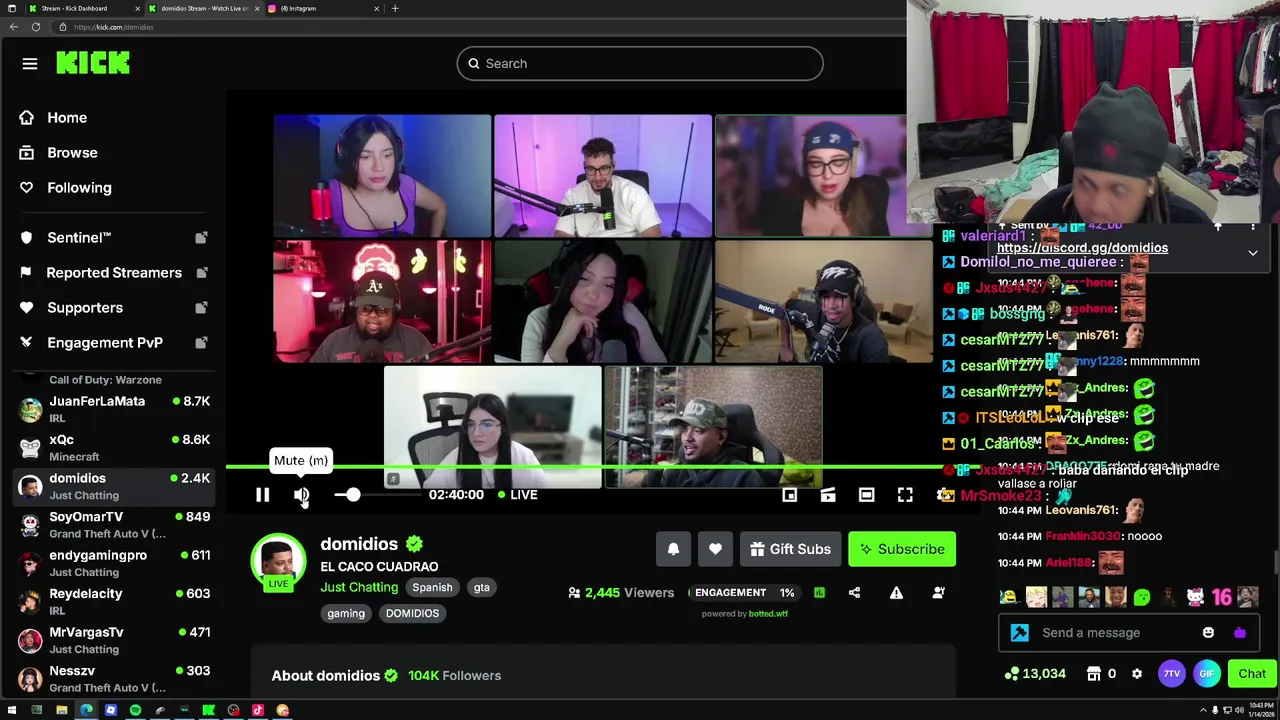Click the browser address bar URL

(x=113, y=27)
